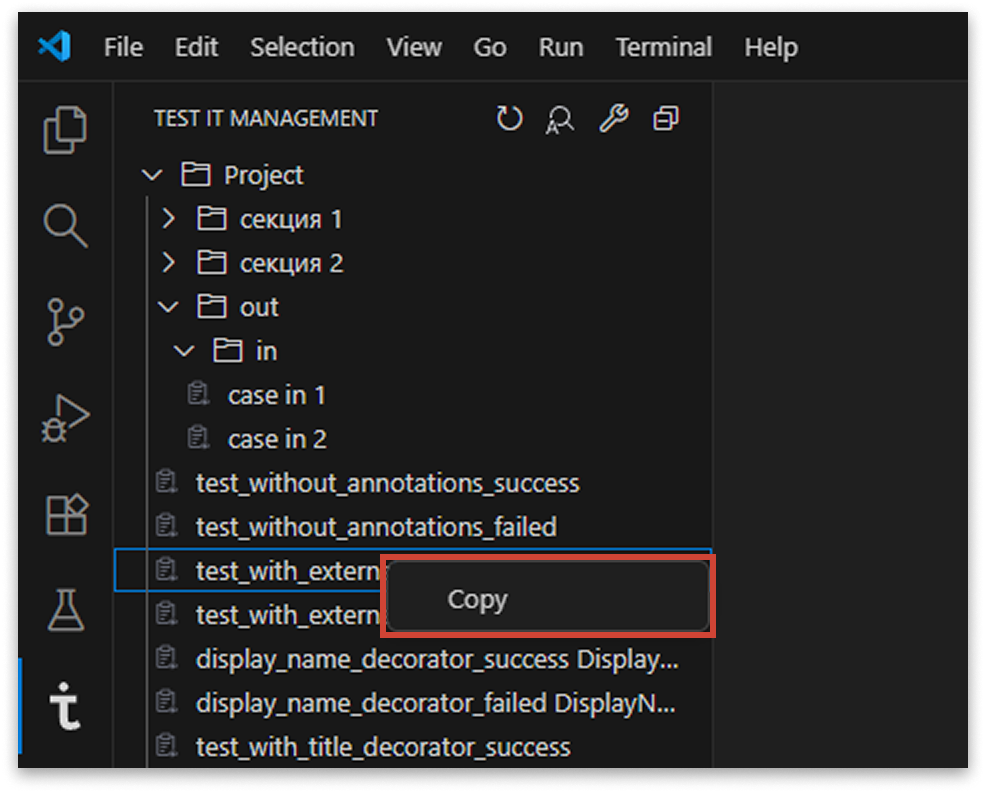Open the Explorer view in activity bar
Screen dimensions: 986x794
[66, 131]
